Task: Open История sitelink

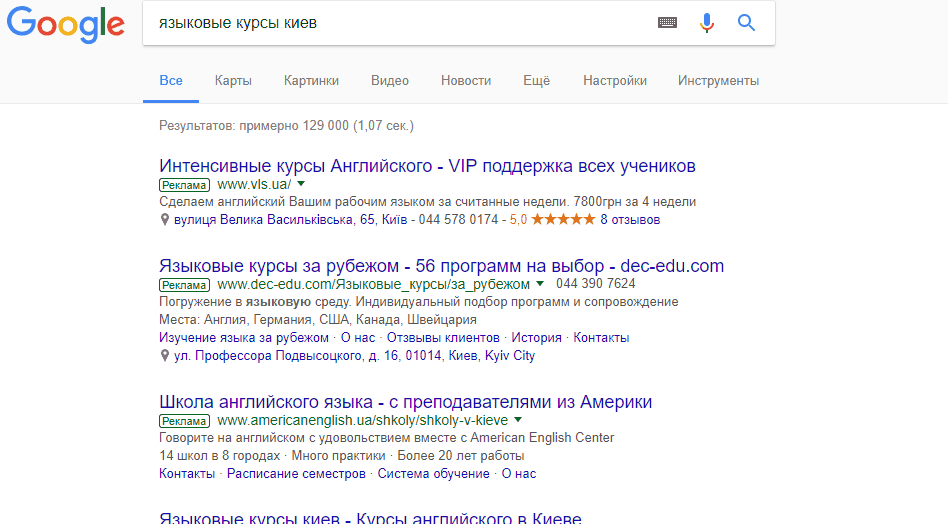Action: pos(536,337)
